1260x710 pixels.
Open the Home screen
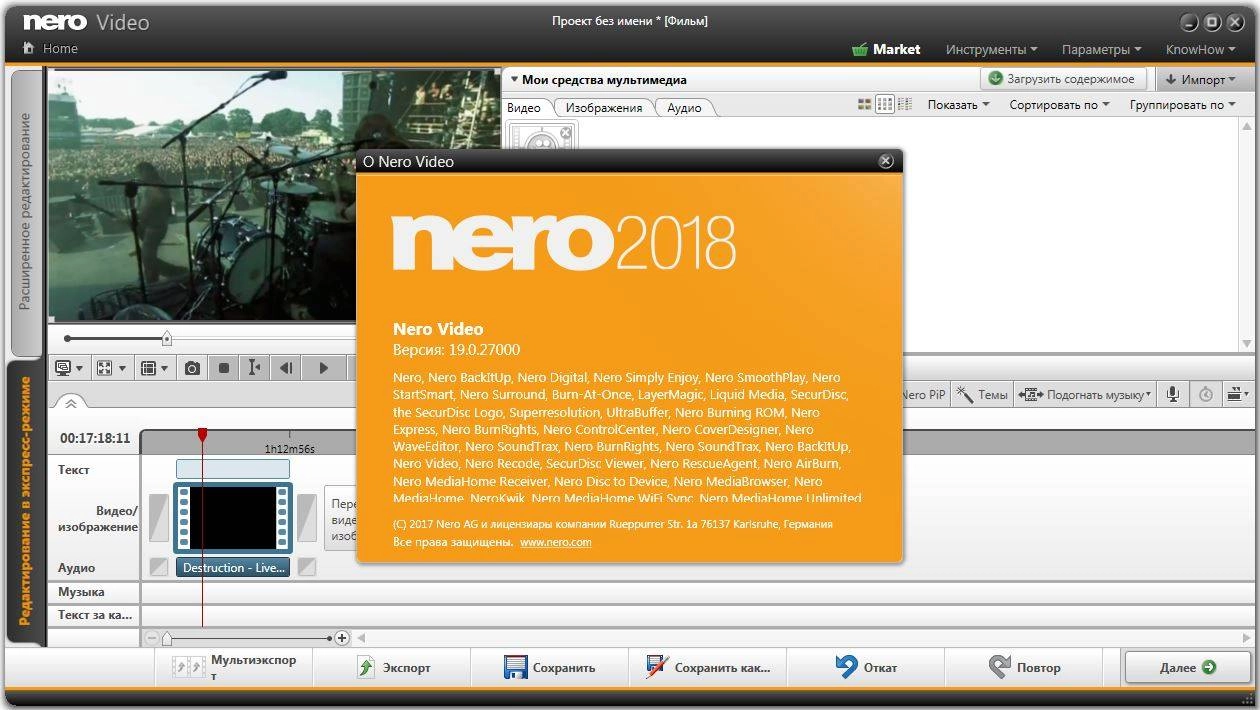tap(50, 48)
